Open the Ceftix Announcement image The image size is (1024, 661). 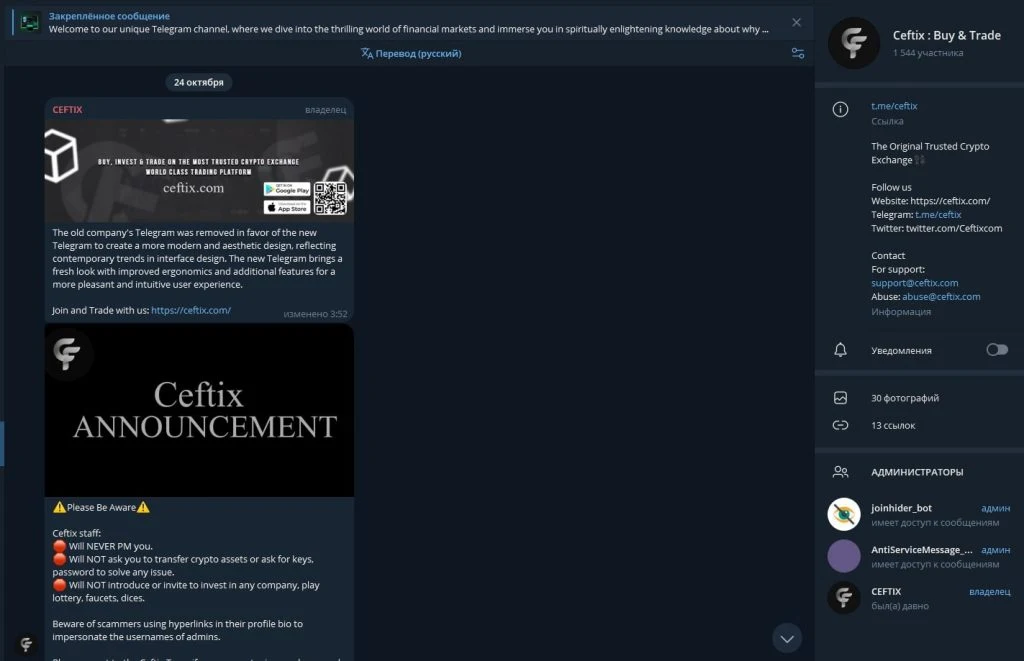199,410
